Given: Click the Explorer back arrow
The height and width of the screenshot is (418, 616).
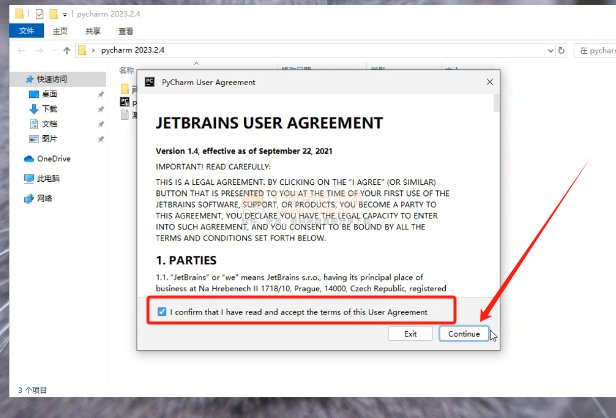Looking at the screenshot, I should coord(22,51).
